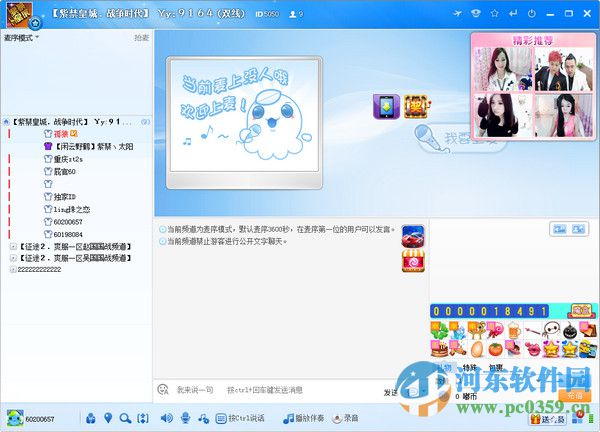Click the music note accompaniment button
The image size is (600, 432).
(303, 418)
